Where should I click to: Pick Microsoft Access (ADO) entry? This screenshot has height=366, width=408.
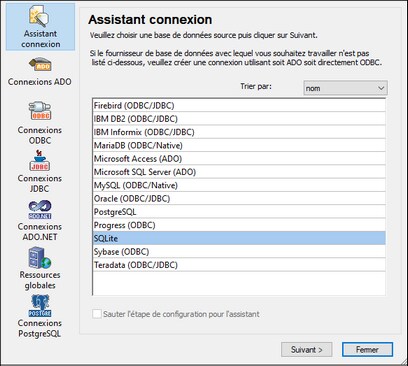pyautogui.click(x=239, y=159)
